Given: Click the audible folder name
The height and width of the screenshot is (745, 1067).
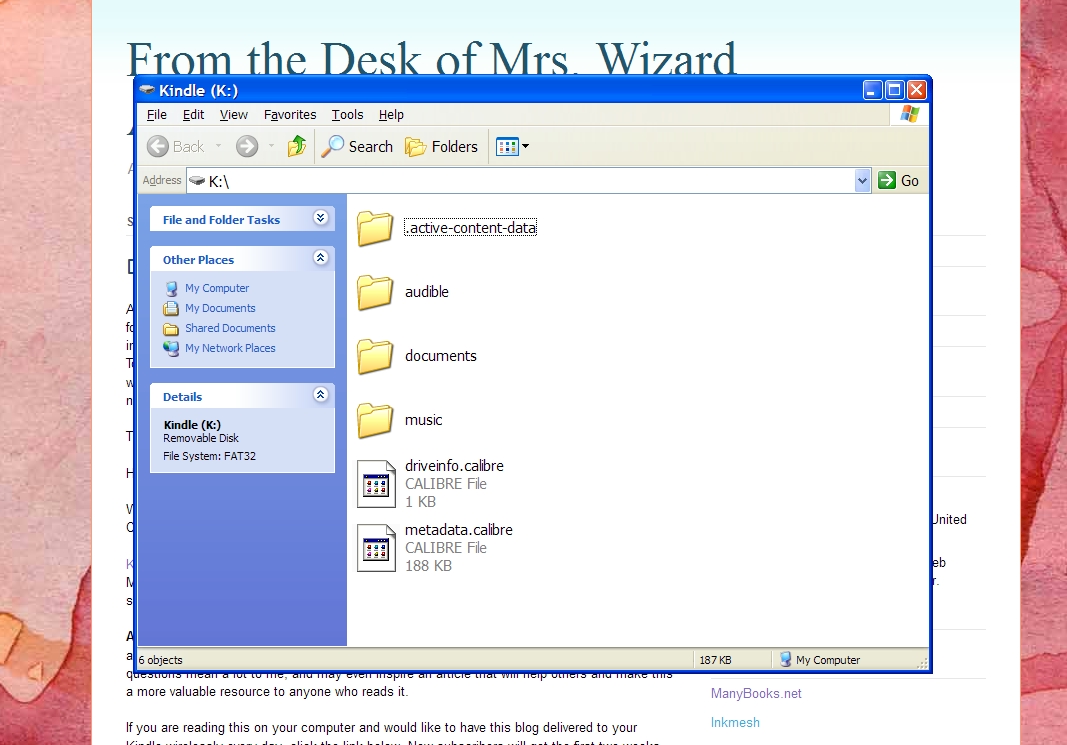Looking at the screenshot, I should 427,291.
